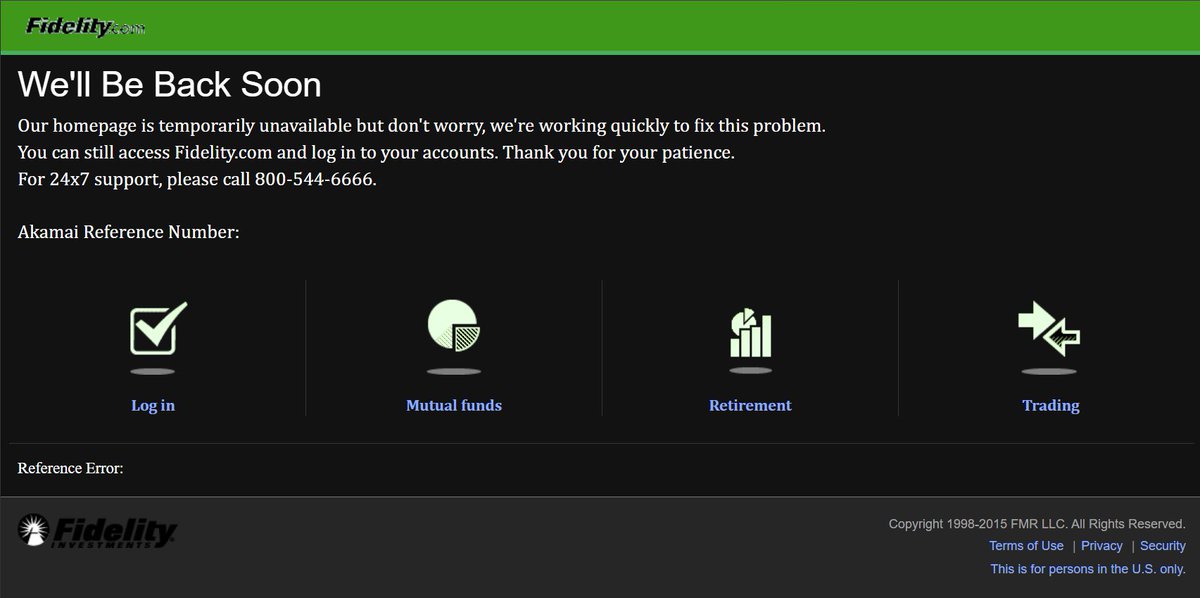Click the "You can still access Fidelity.com" sentence
Image resolution: width=1200 pixels, height=598 pixels.
point(376,154)
